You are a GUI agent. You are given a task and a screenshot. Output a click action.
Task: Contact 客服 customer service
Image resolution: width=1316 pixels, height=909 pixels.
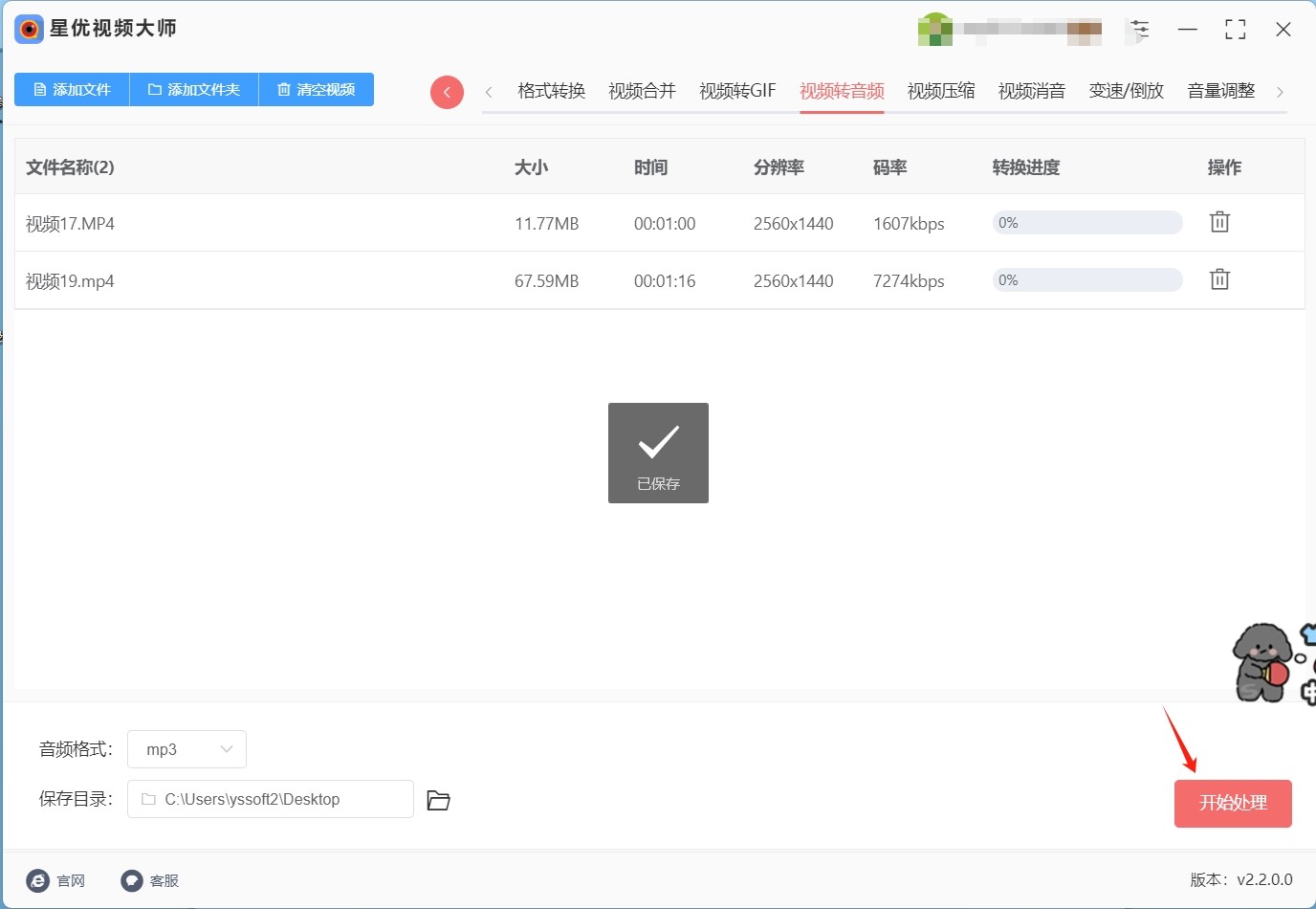click(x=132, y=880)
